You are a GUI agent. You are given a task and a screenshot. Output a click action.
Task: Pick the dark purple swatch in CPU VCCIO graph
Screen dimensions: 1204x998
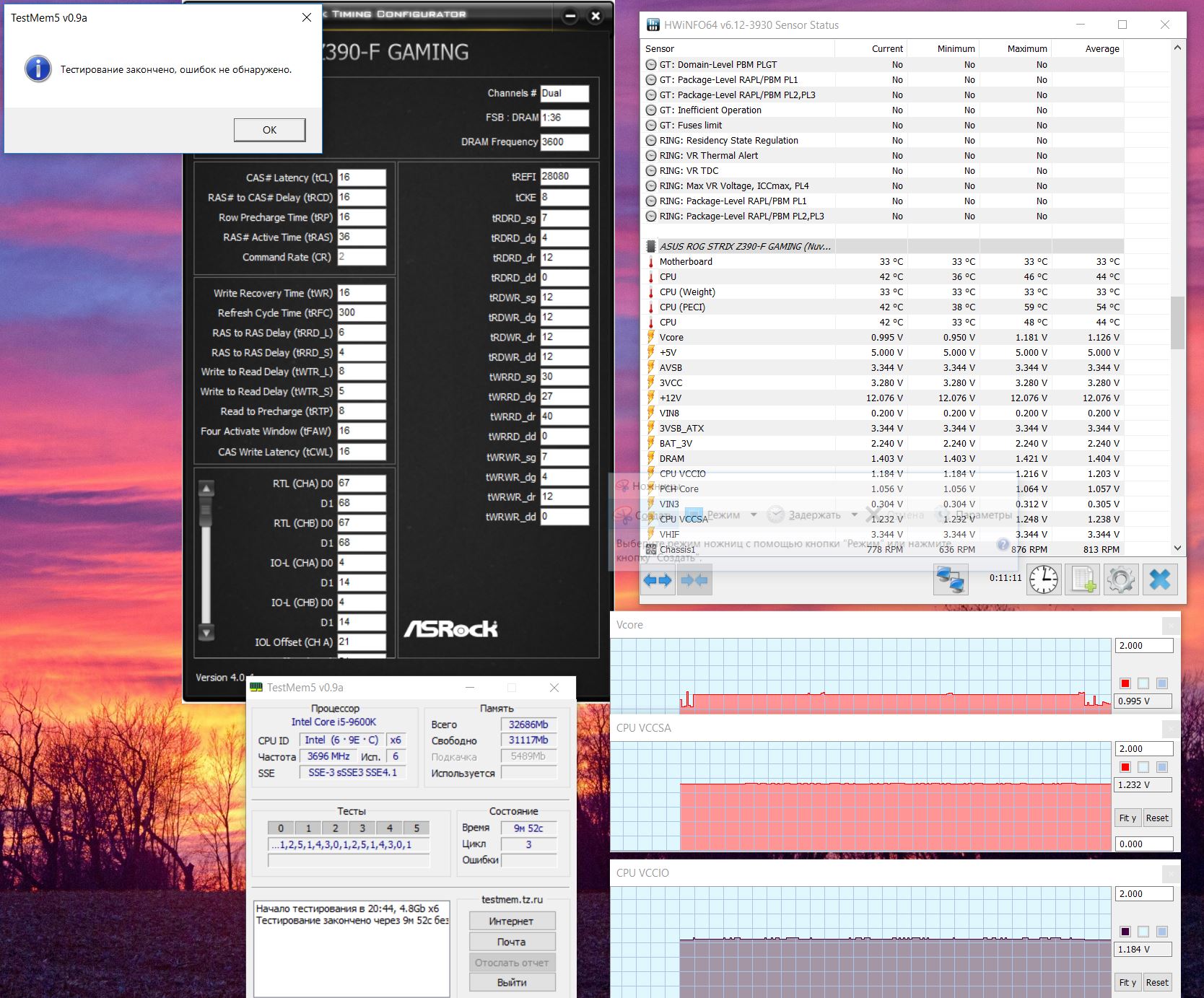click(1125, 932)
